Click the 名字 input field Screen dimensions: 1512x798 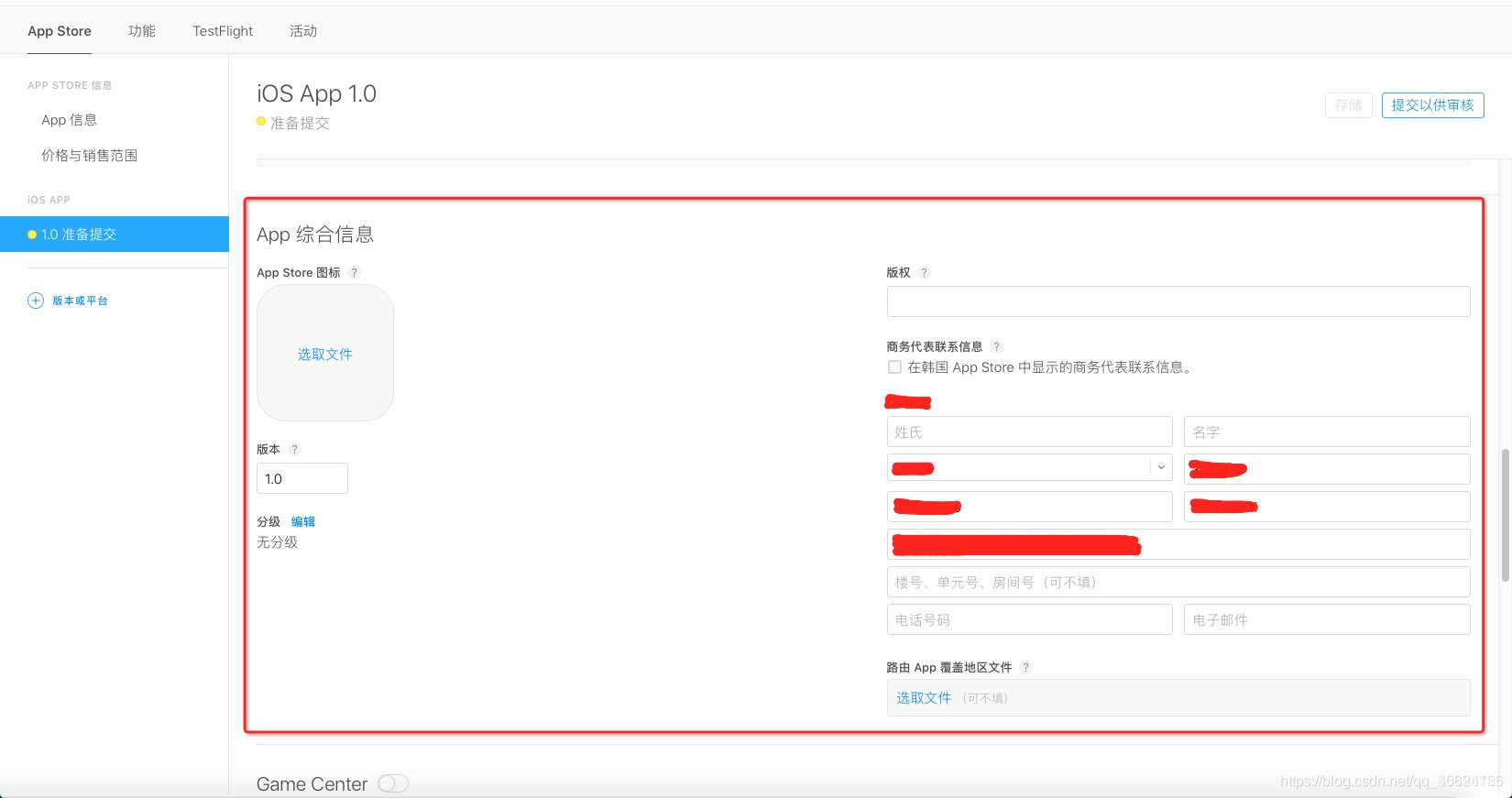point(1327,432)
